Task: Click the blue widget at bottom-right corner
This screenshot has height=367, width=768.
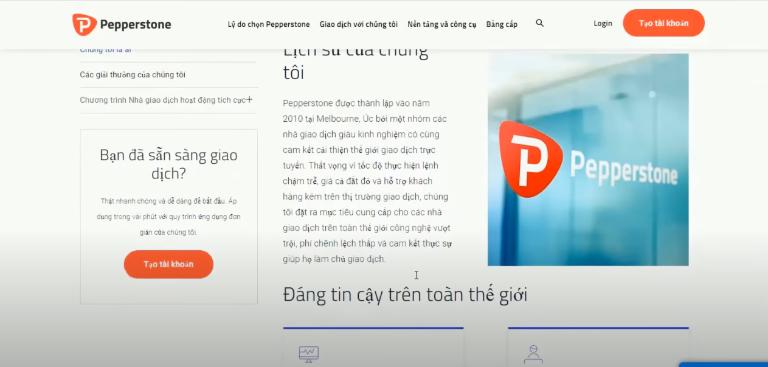Action: [x=723, y=364]
